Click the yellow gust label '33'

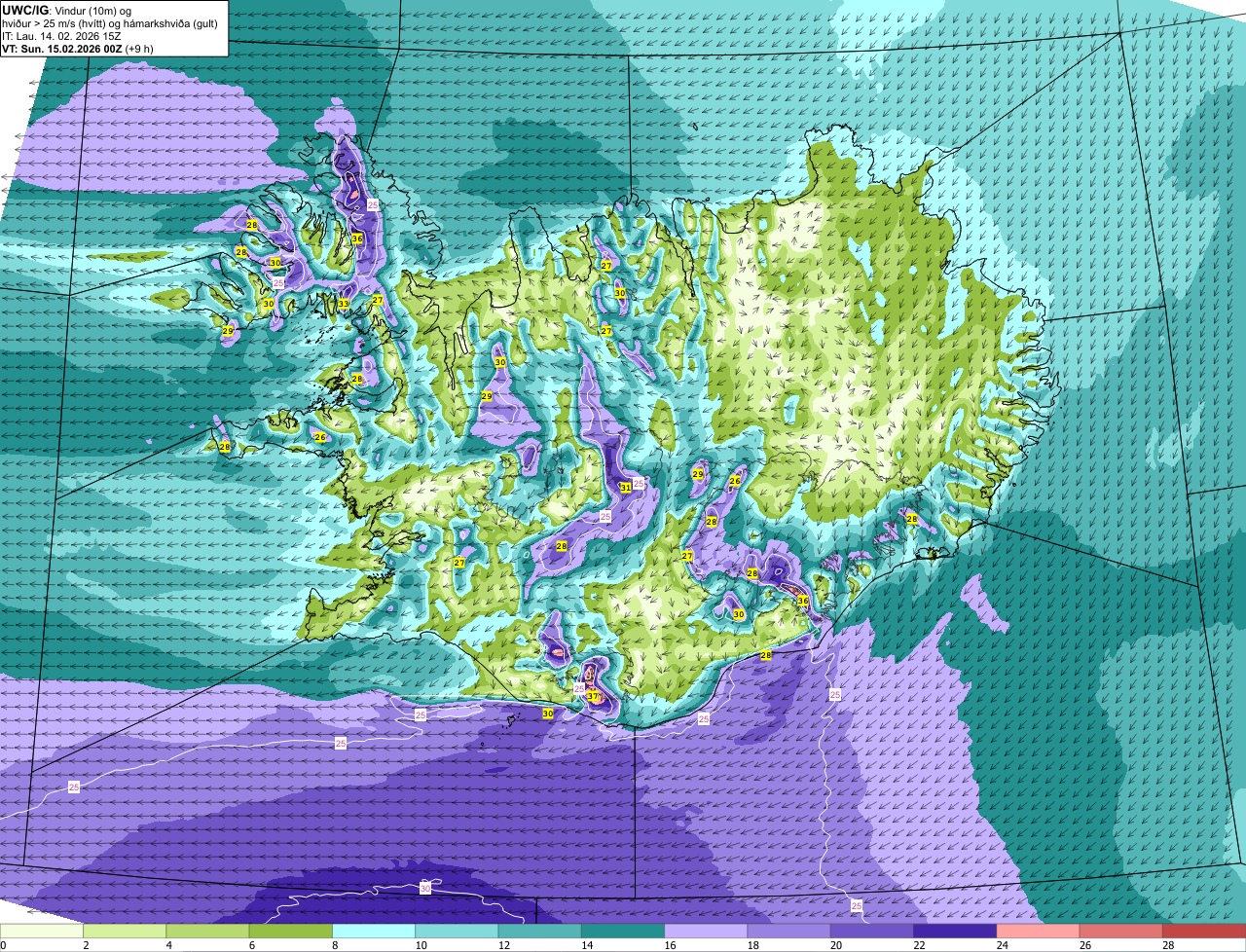344,304
